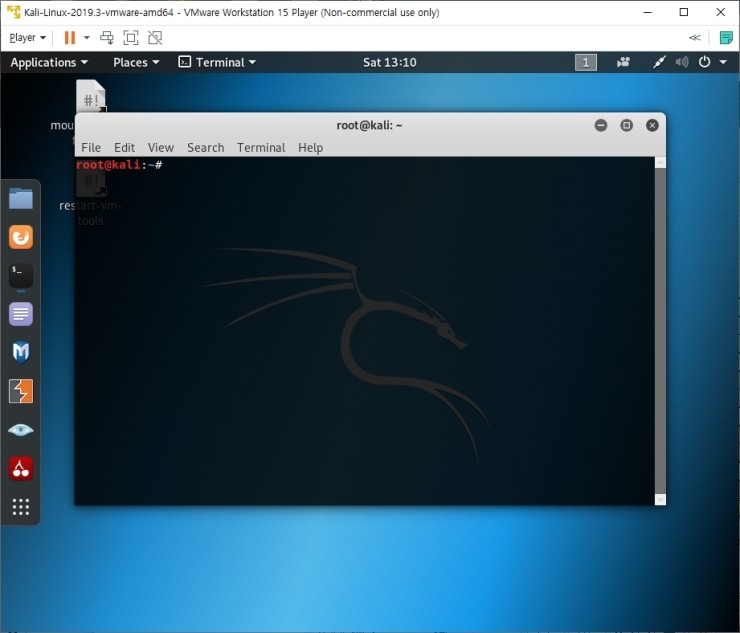The width and height of the screenshot is (740, 633).
Task: Show all applications grid
Action: pyautogui.click(x=21, y=506)
